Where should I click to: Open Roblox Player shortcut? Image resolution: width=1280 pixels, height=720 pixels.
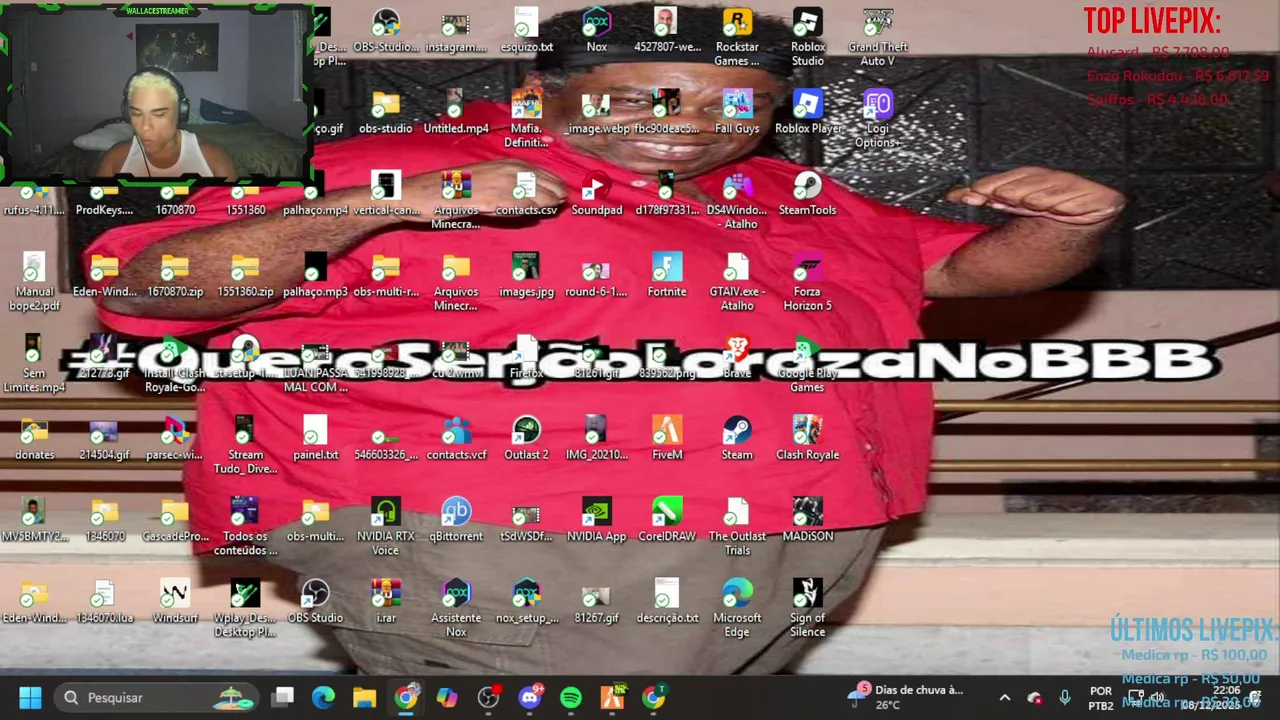[808, 112]
